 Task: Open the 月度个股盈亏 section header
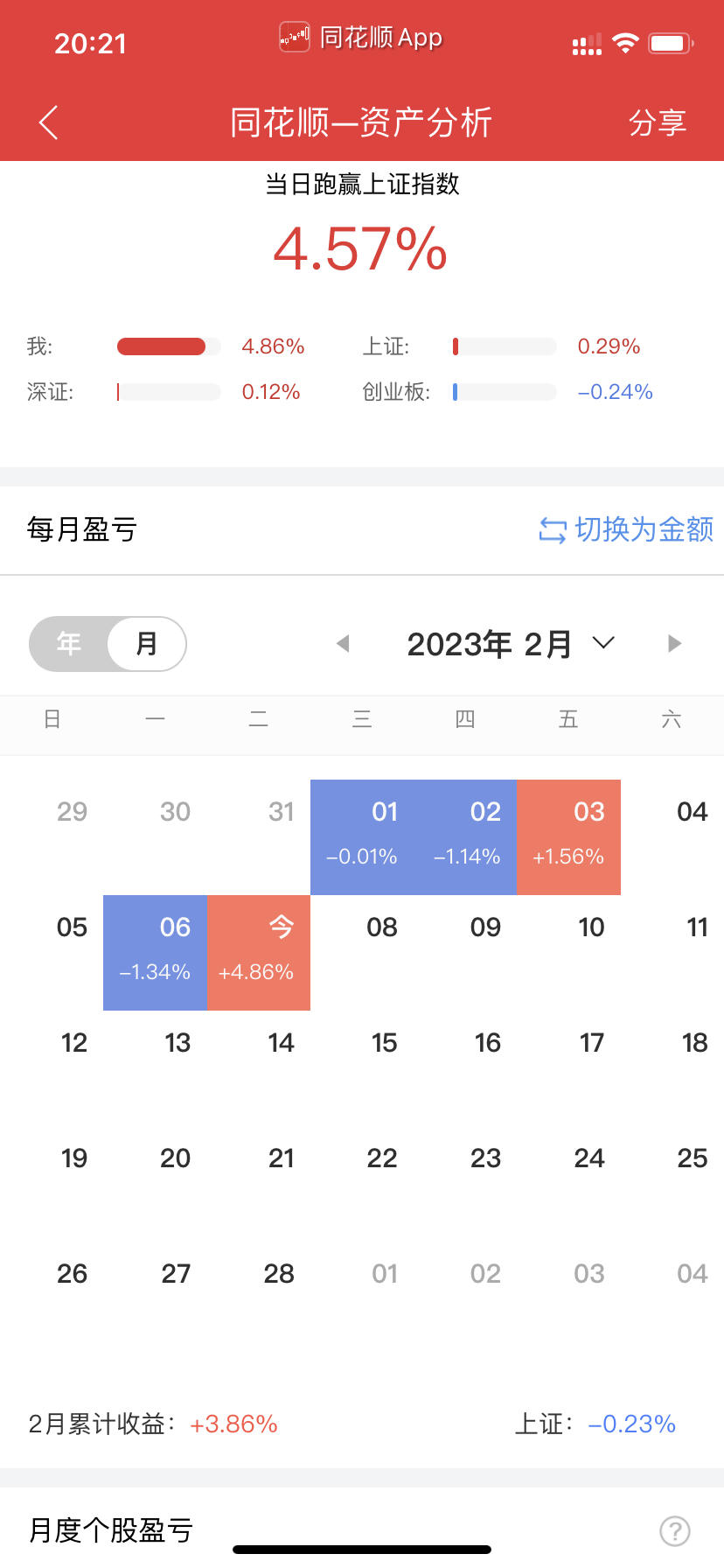(111, 1530)
